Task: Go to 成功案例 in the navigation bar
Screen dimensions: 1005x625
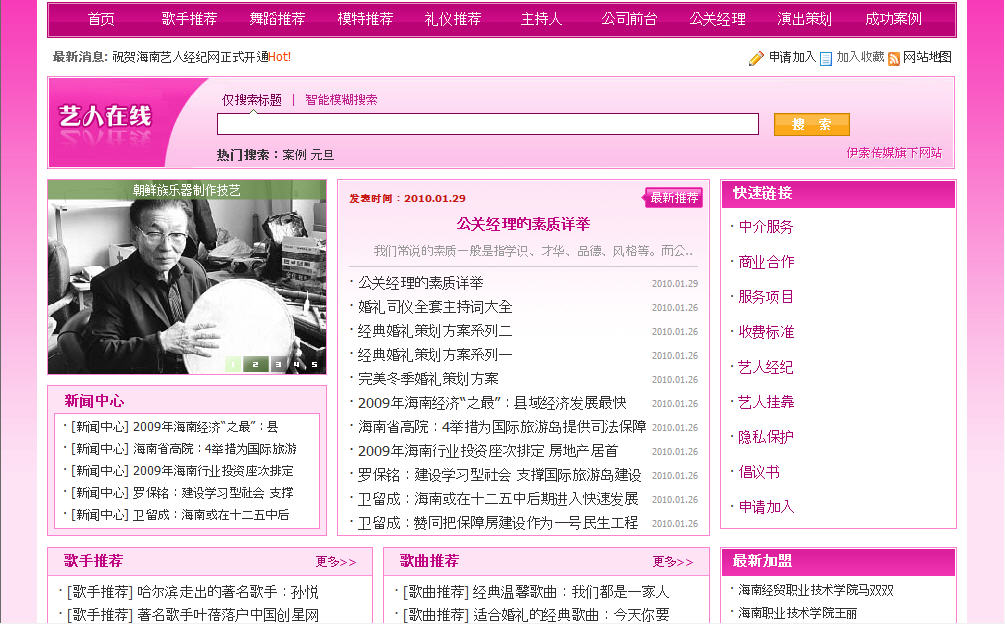Action: (x=893, y=19)
